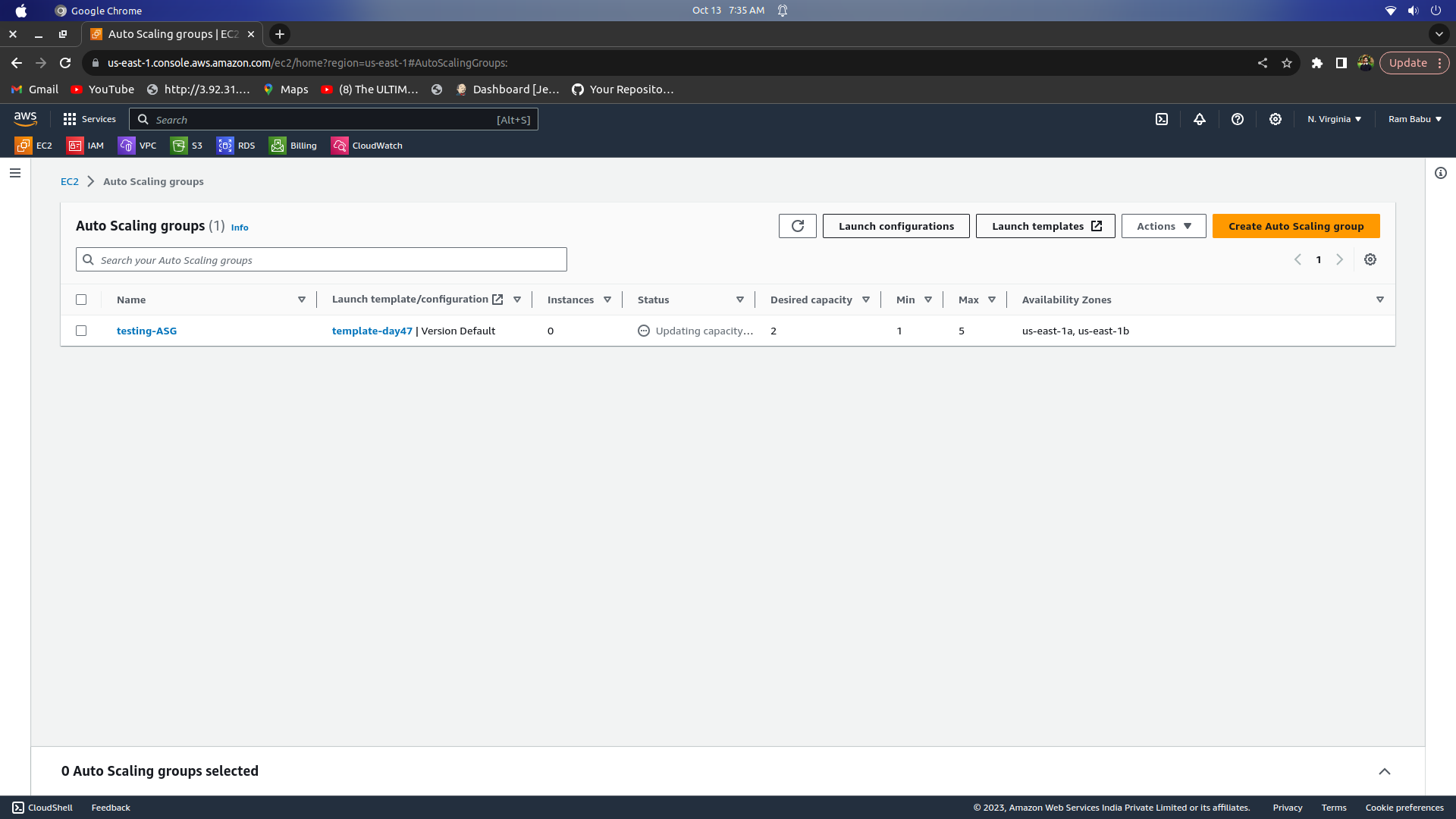Open the AWS help question mark icon
The height and width of the screenshot is (819, 1456).
pos(1238,119)
